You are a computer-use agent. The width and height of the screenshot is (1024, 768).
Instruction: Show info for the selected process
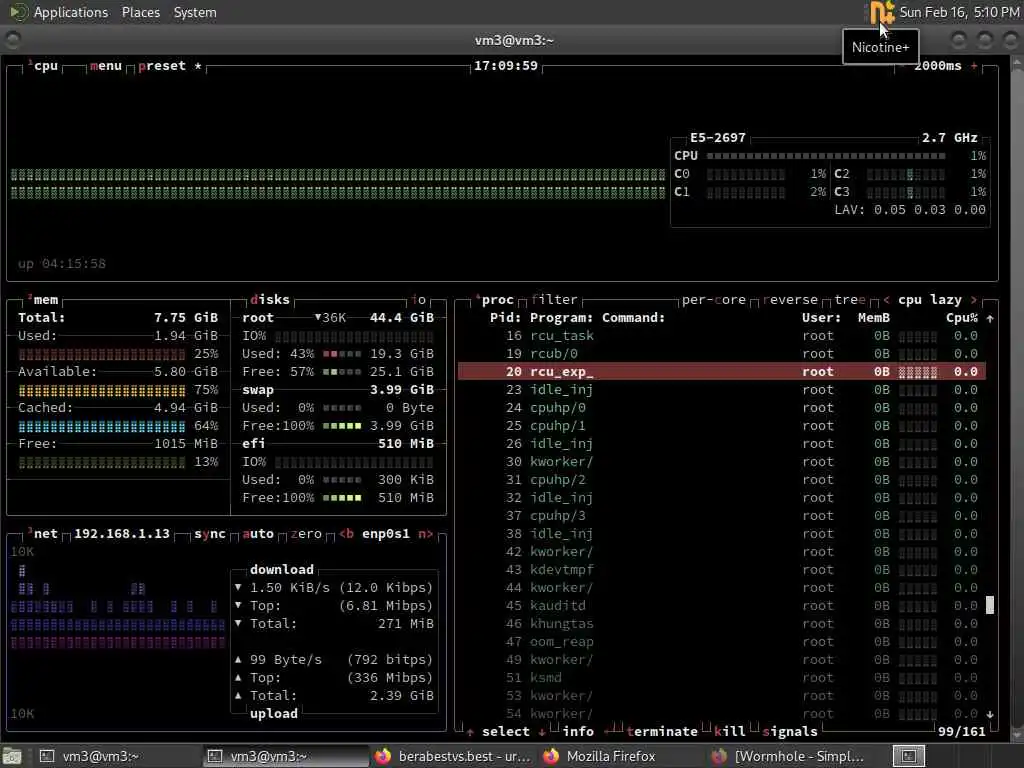(x=578, y=731)
